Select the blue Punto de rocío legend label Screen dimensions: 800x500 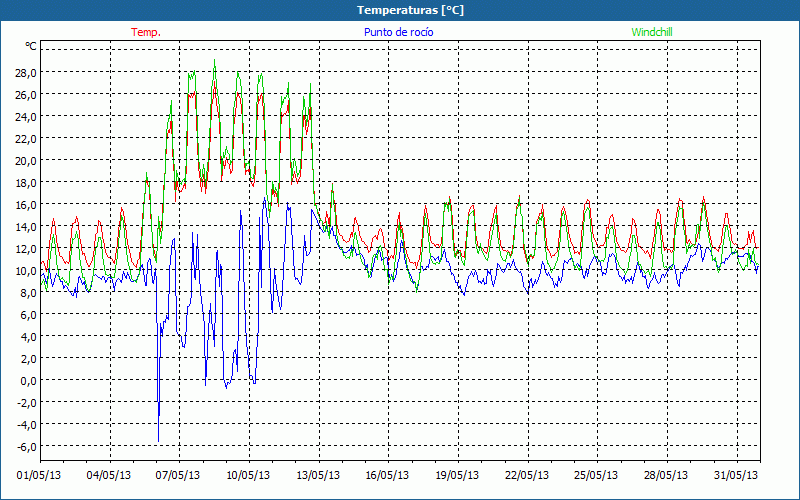tap(398, 32)
